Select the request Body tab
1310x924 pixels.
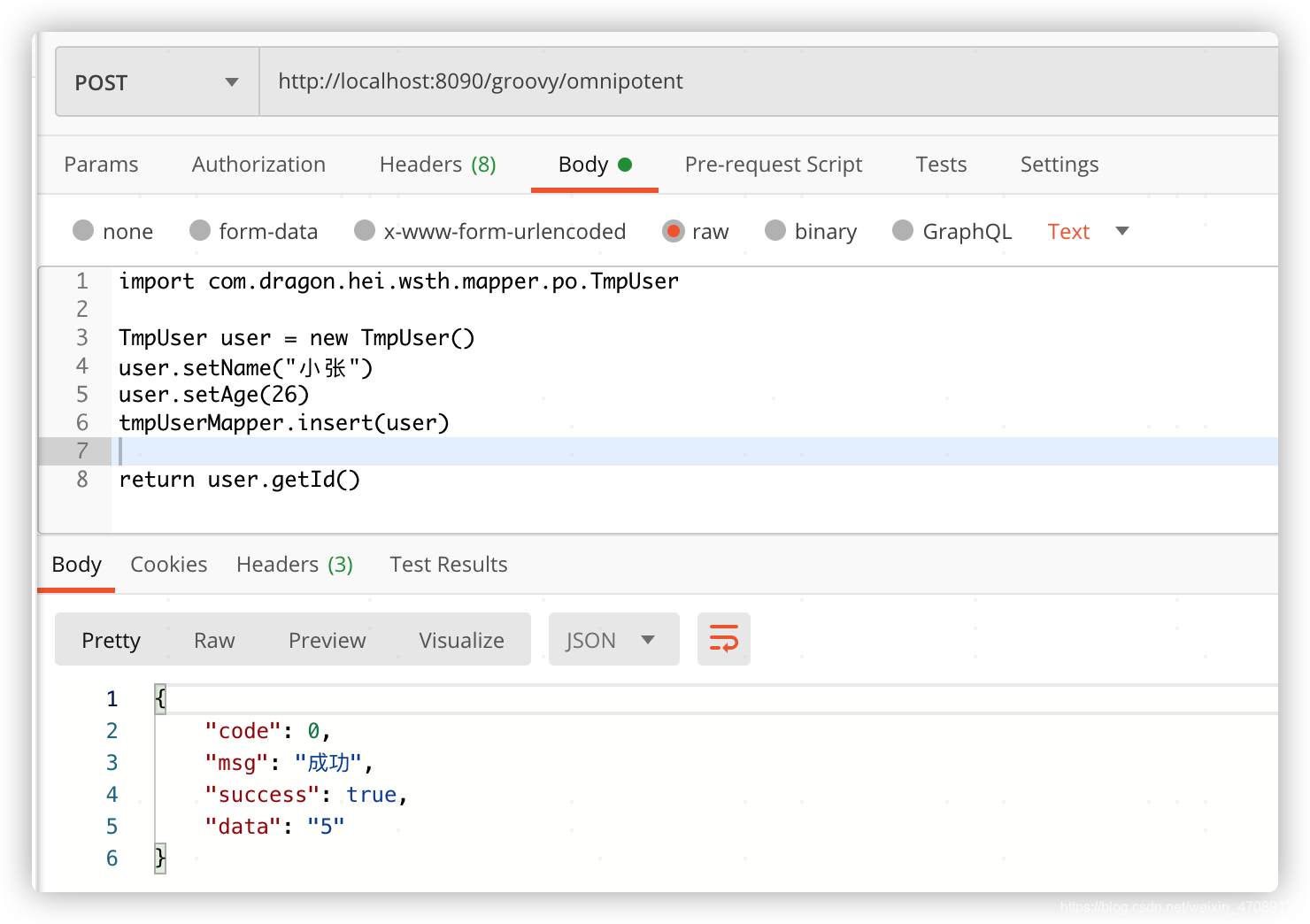pos(594,165)
